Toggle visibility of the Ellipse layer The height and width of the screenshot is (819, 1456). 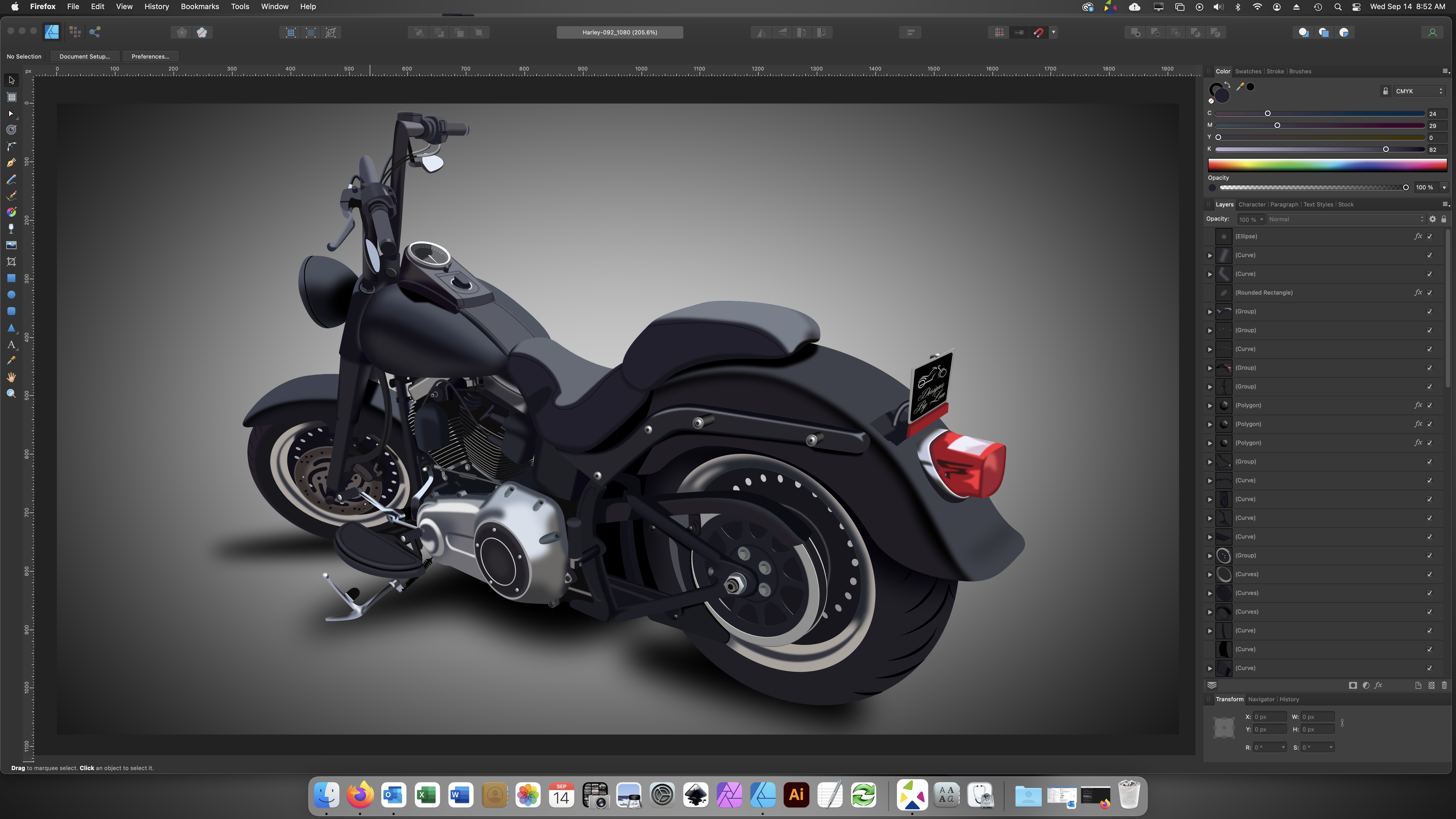click(x=1430, y=236)
